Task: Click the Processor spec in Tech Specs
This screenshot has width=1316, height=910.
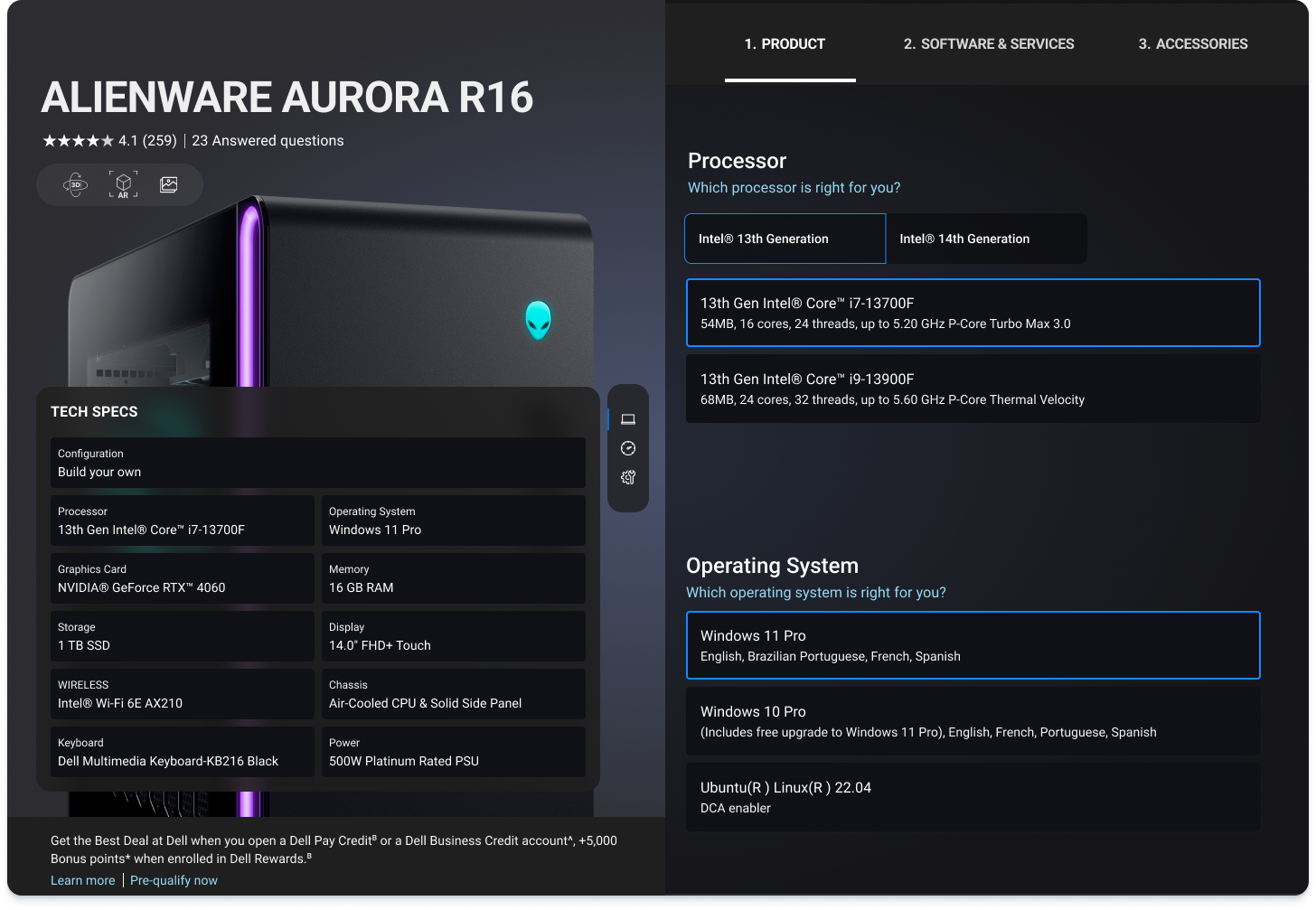Action: [183, 521]
